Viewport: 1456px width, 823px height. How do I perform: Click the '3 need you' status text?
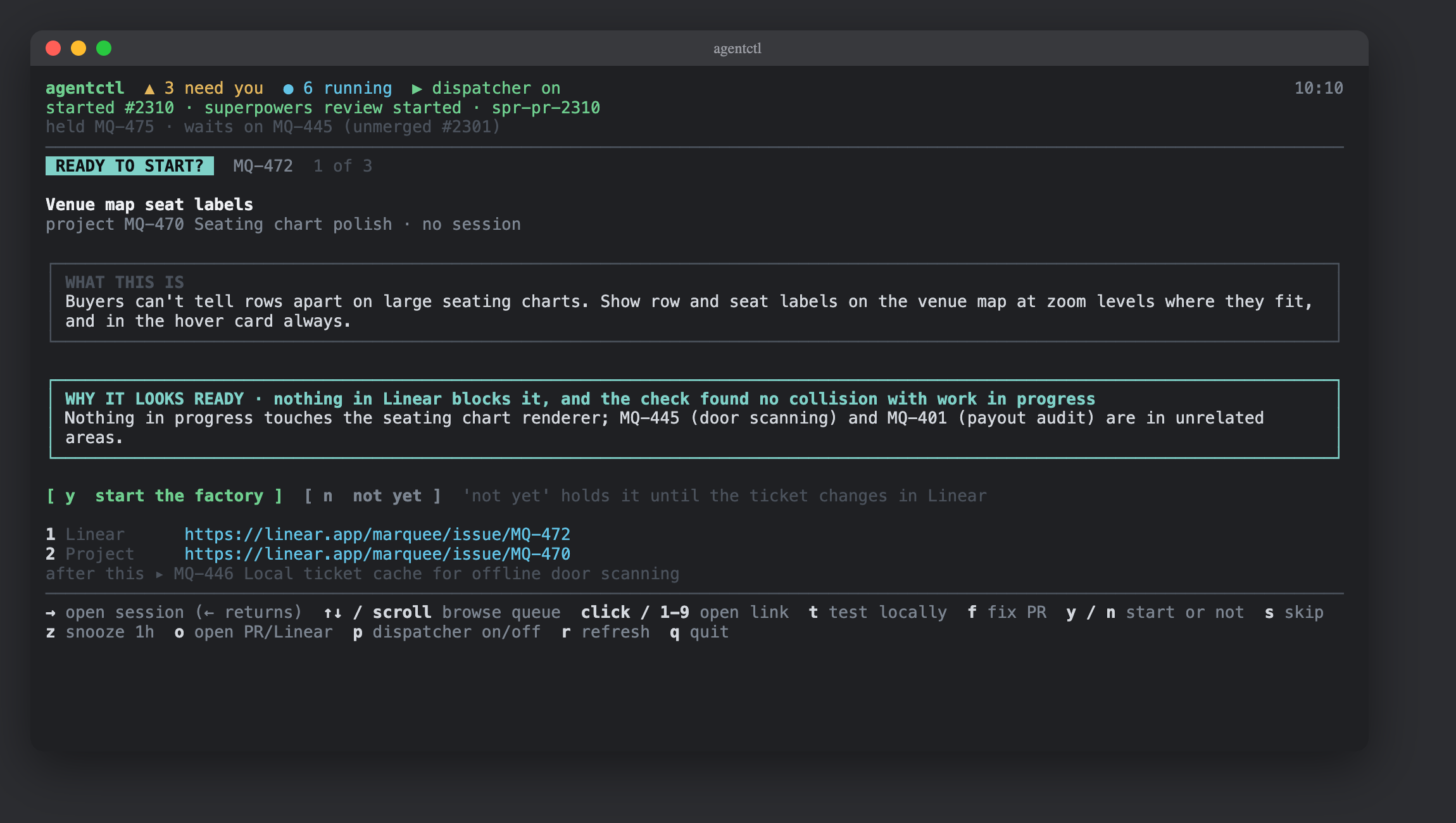point(213,88)
